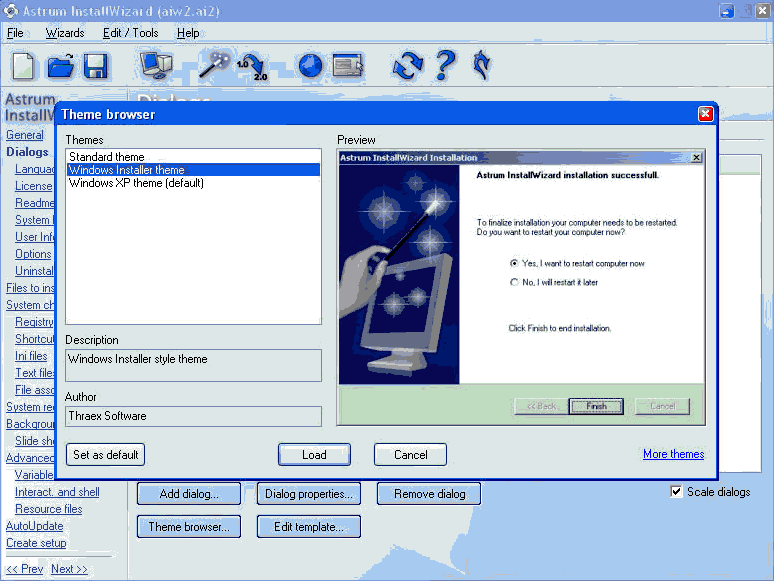This screenshot has height=581, width=774.
Task: Click the blue globe toolbar icon
Action: pyautogui.click(x=310, y=66)
